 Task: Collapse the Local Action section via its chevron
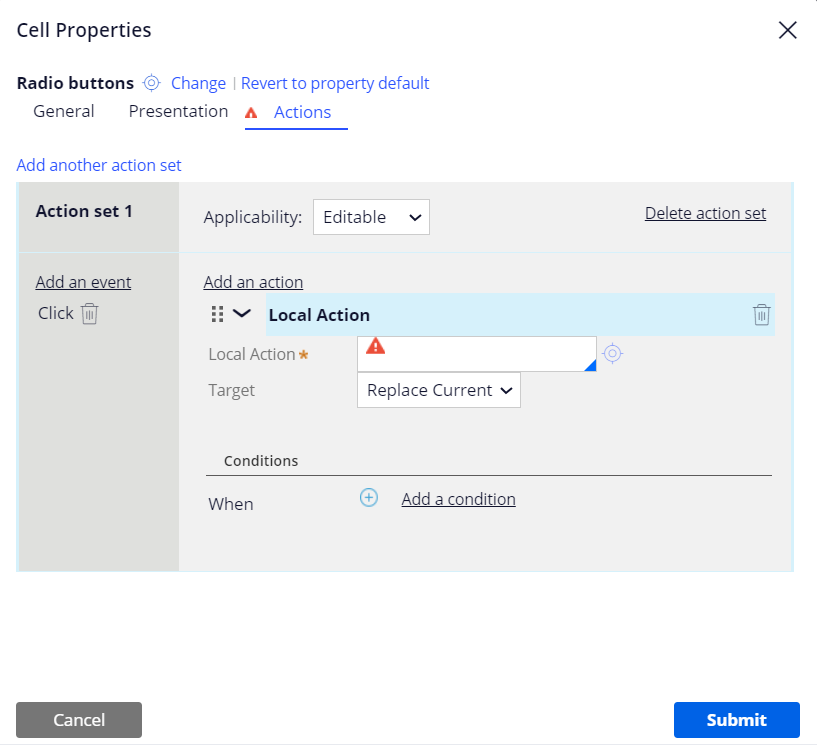click(x=240, y=313)
